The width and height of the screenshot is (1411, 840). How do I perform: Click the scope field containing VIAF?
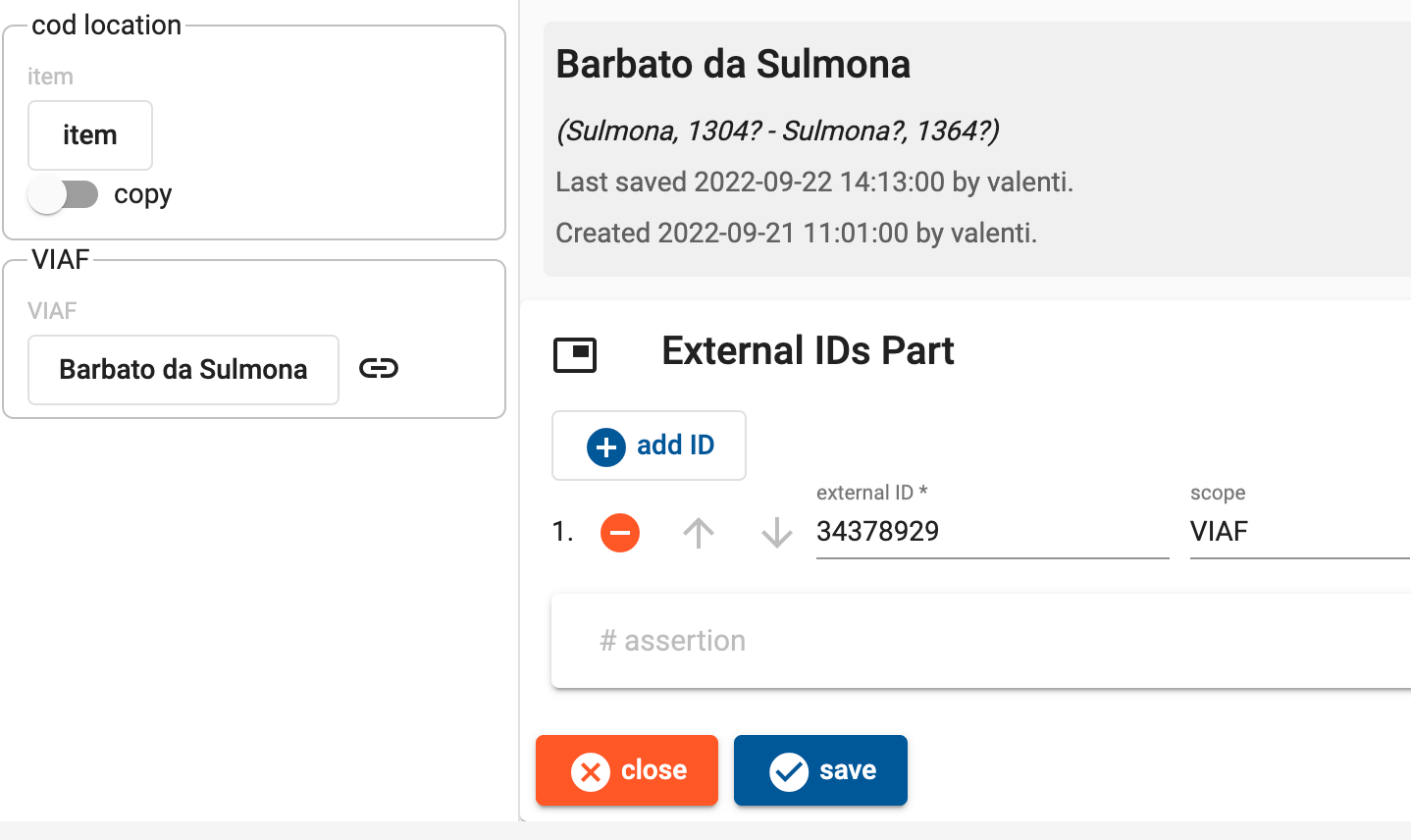1300,532
